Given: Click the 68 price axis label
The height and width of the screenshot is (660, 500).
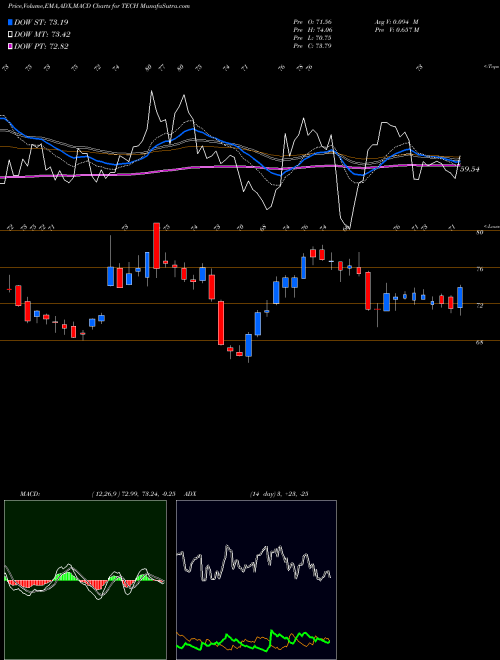Looking at the screenshot, I should coord(479,343).
